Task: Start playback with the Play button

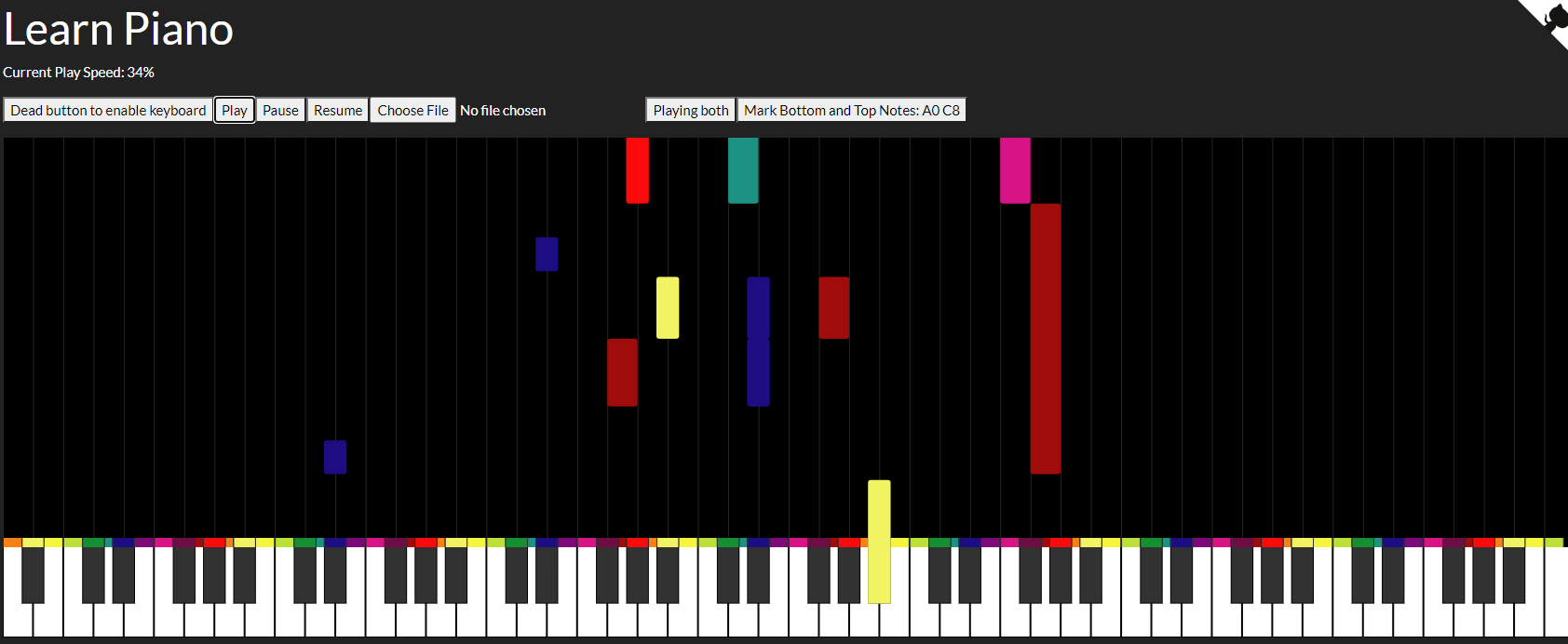Action: pos(235,110)
